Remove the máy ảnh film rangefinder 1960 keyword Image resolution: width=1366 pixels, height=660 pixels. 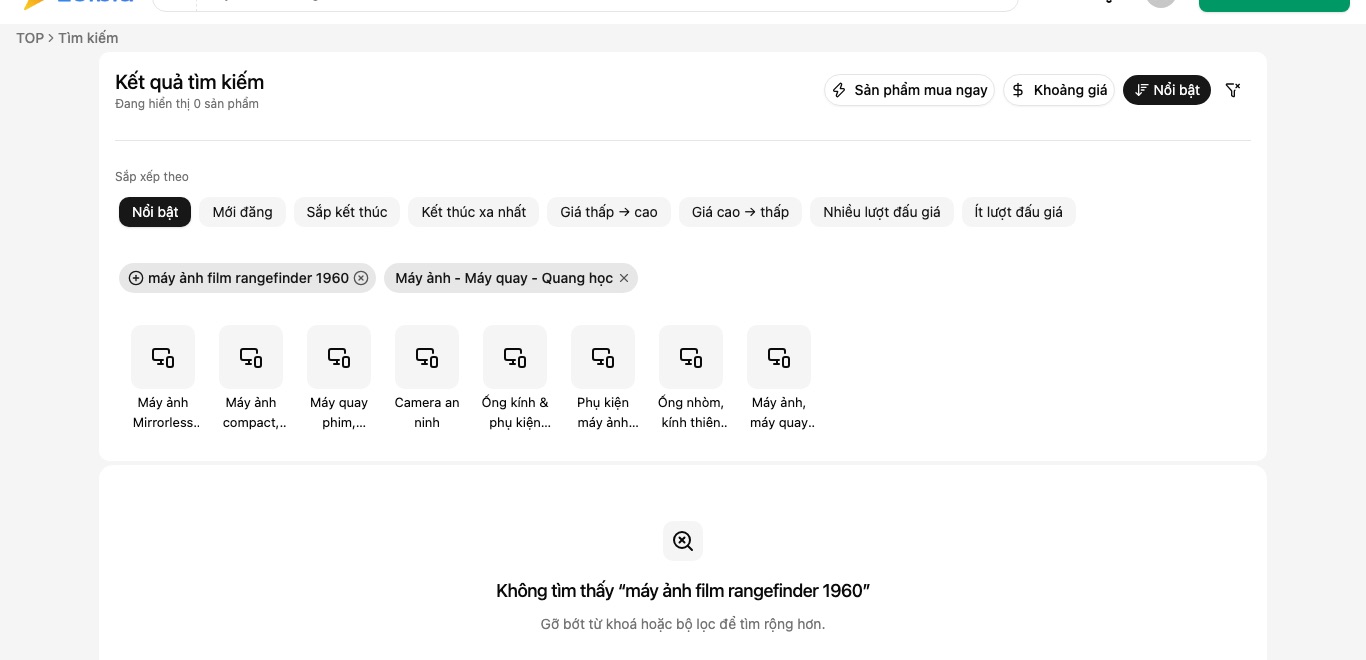[361, 278]
